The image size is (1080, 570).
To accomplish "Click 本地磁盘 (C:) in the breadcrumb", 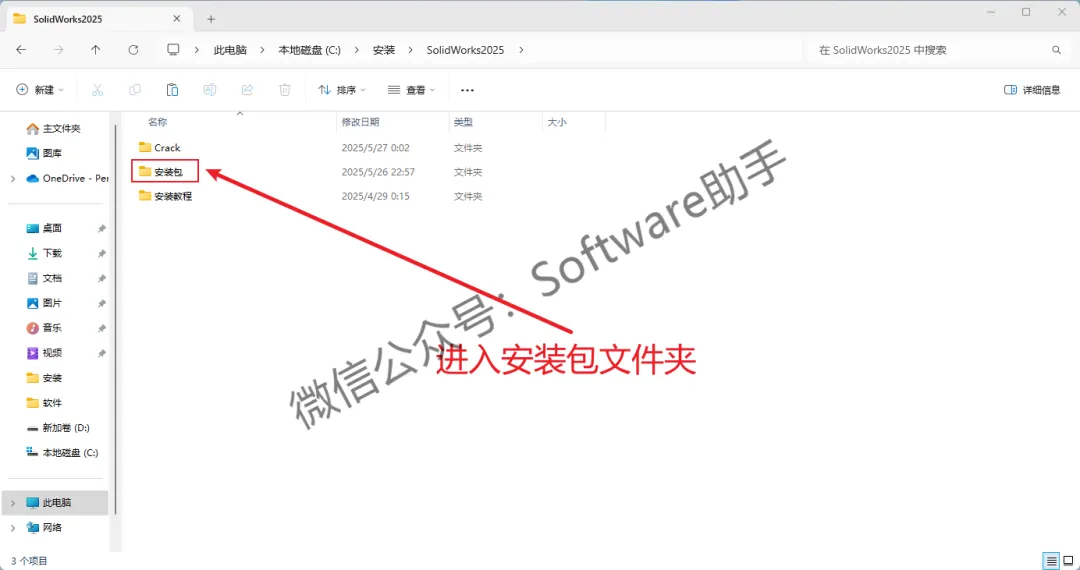I will [309, 50].
